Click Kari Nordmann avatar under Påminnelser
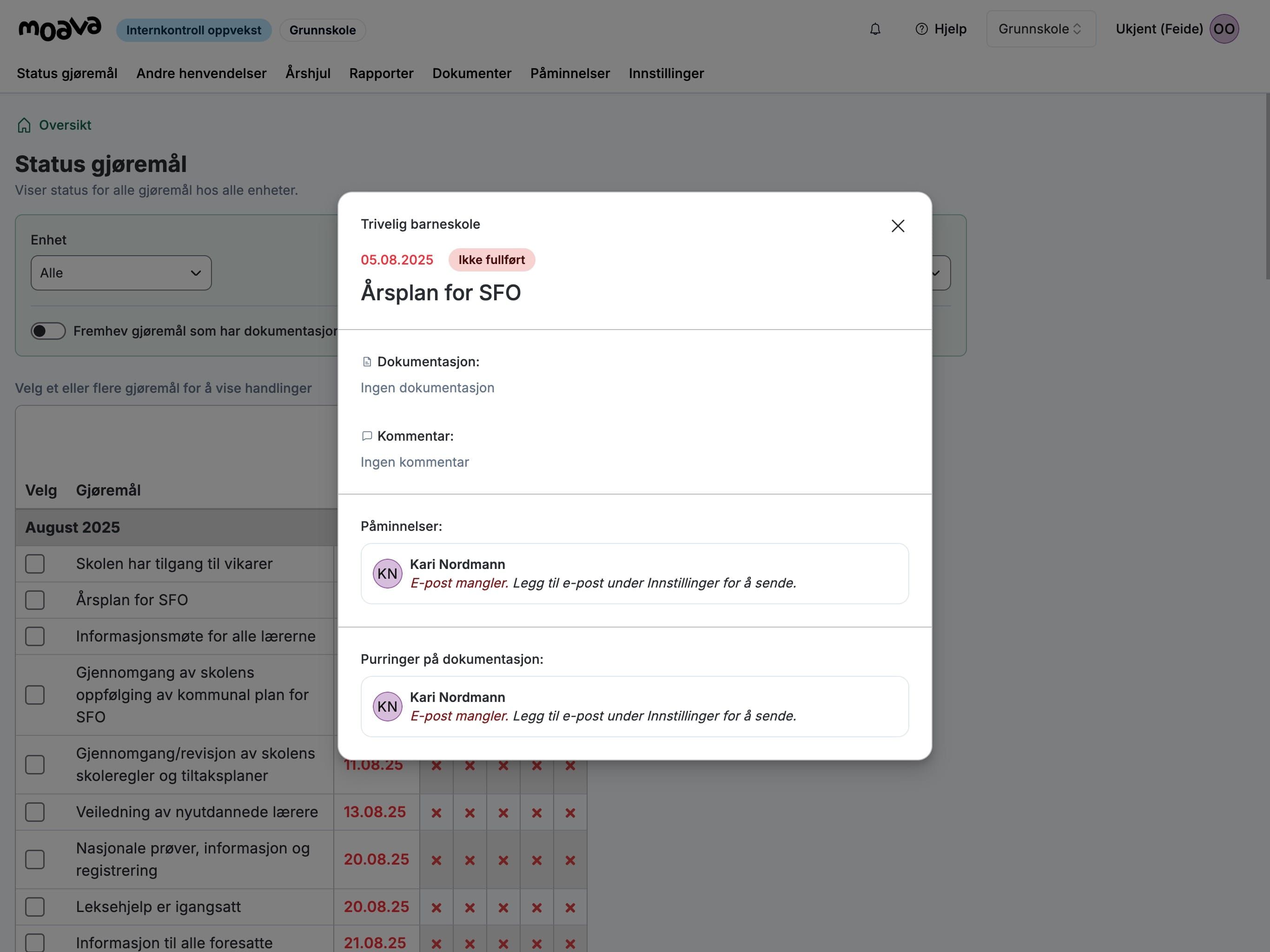The height and width of the screenshot is (952, 1270). coord(387,574)
